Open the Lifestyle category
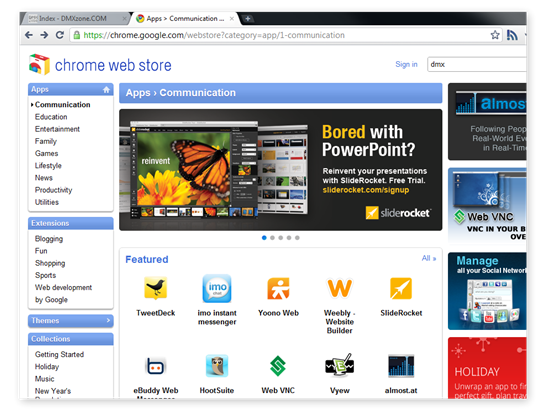 [x=48, y=166]
